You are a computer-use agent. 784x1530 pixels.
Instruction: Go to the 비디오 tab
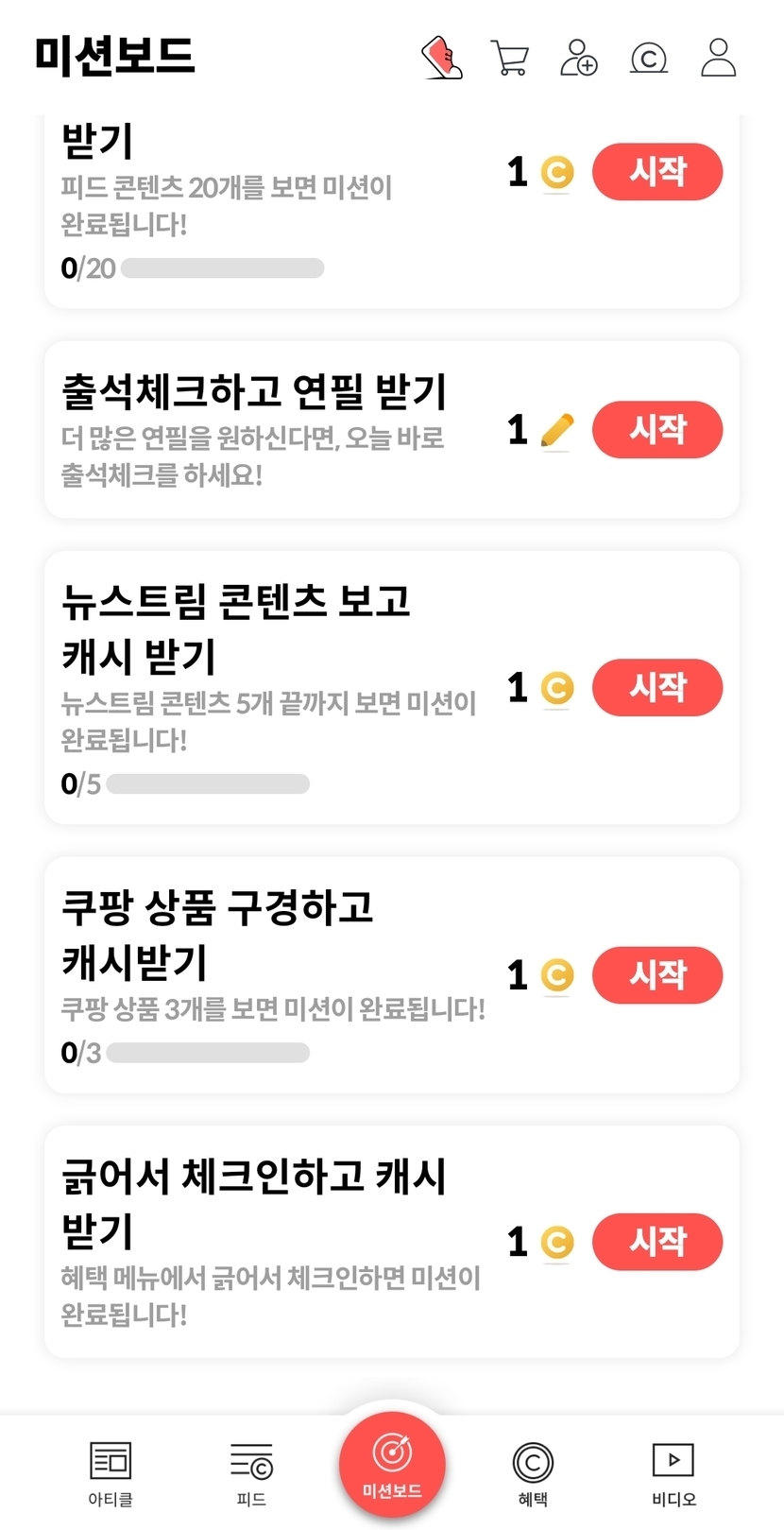[x=673, y=1471]
